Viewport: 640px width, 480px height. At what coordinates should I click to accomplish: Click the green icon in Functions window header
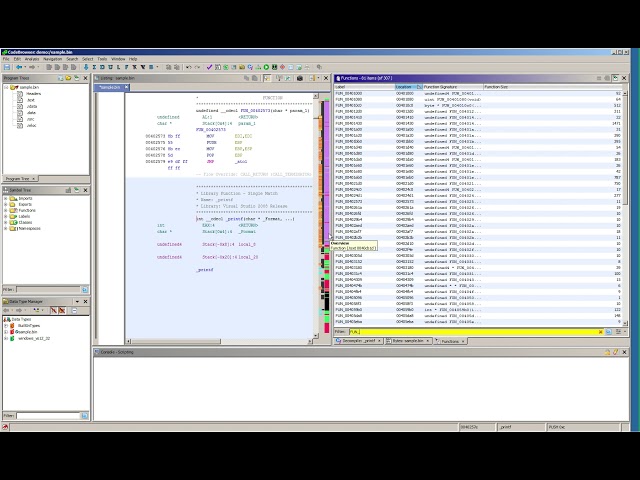(x=616, y=78)
